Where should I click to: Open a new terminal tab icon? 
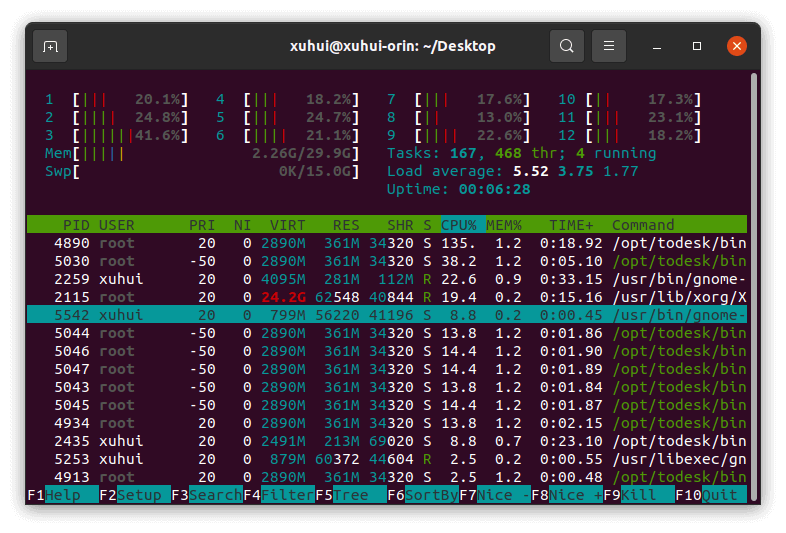click(50, 46)
